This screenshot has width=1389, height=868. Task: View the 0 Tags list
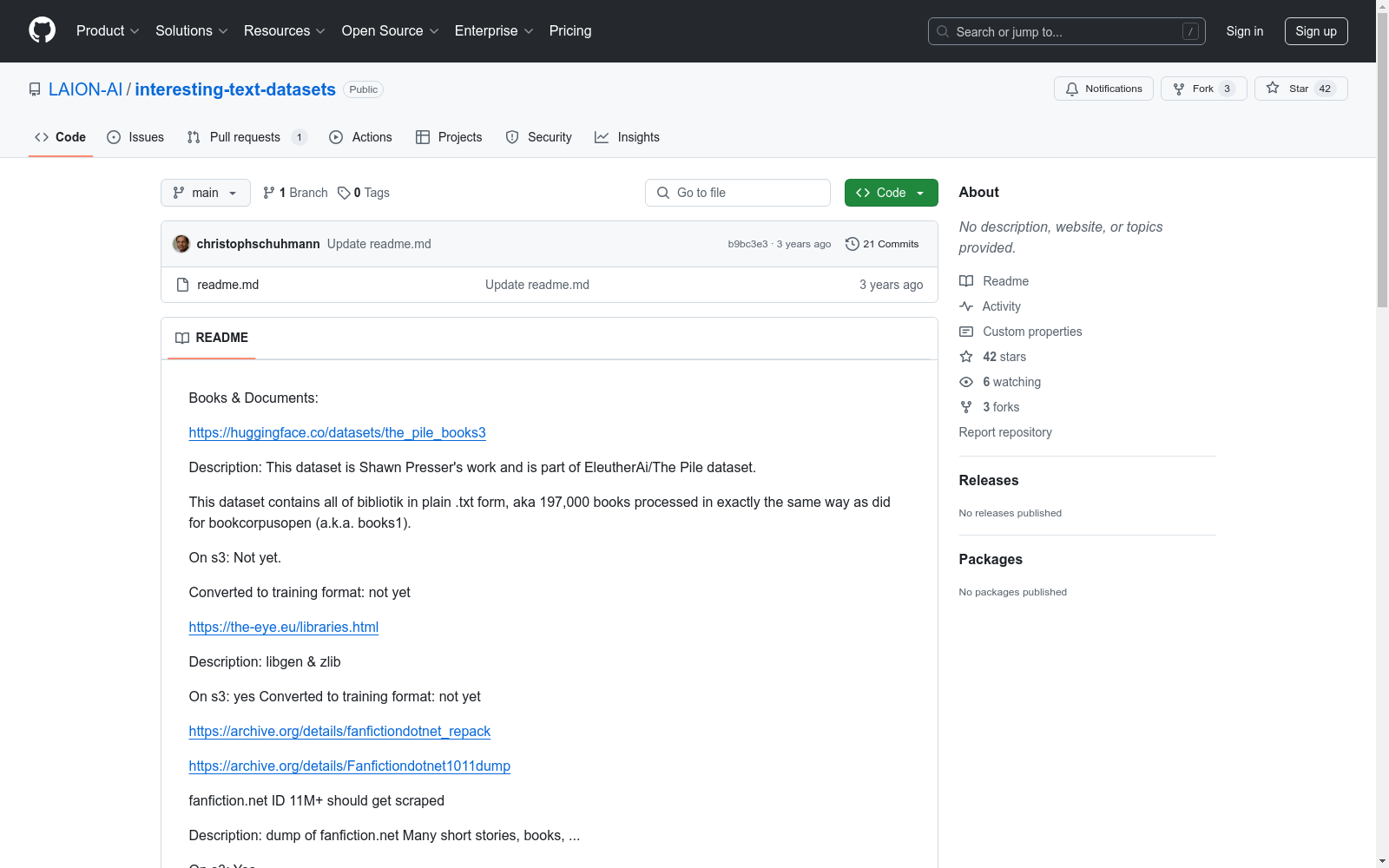point(364,193)
